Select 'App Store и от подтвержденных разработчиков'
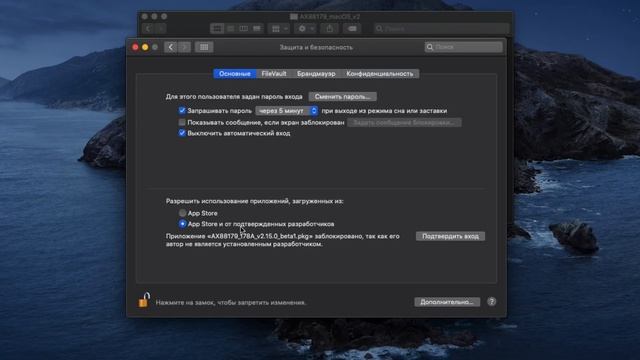The height and width of the screenshot is (360, 640). [x=182, y=224]
